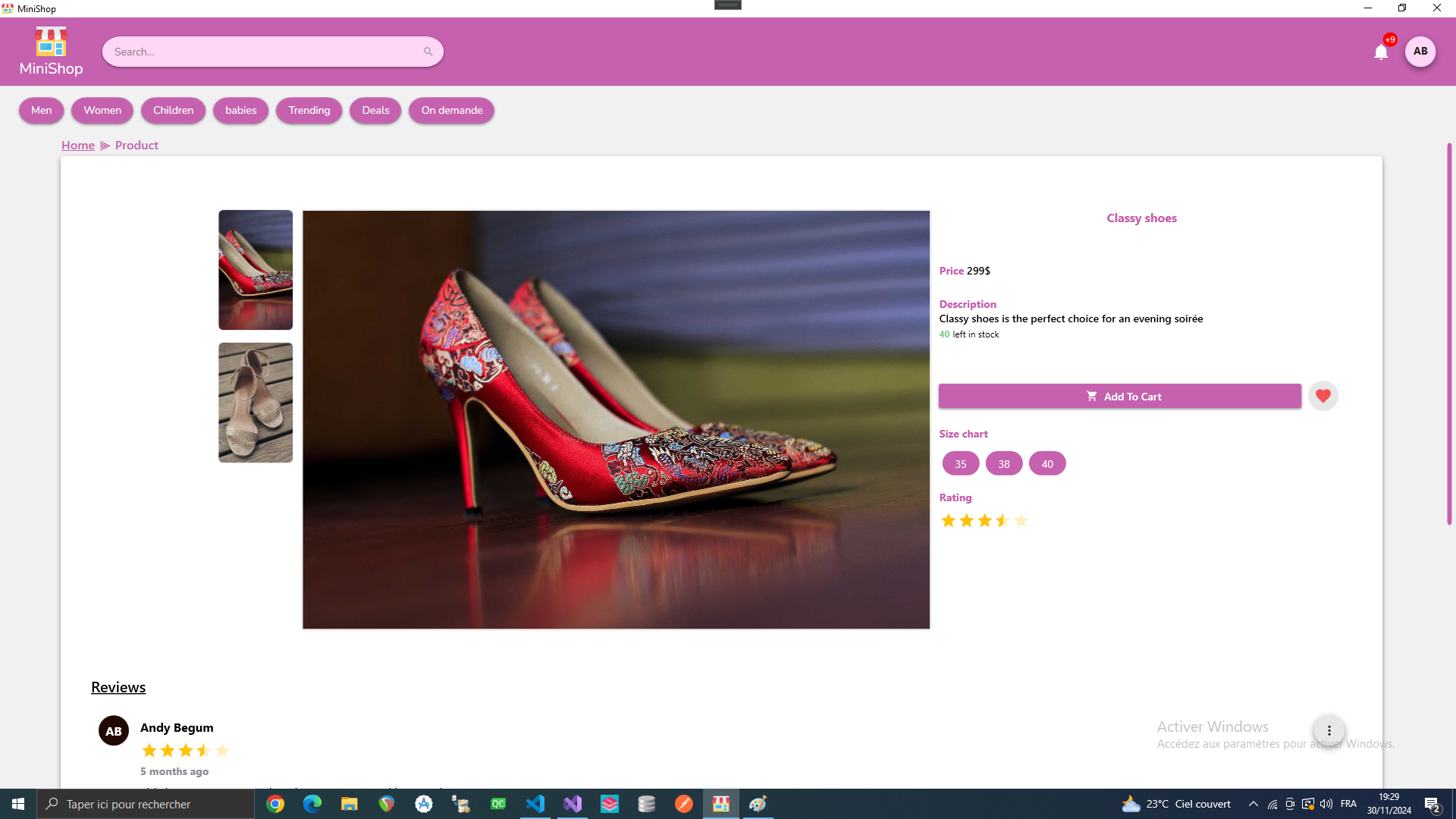This screenshot has width=1456, height=819.
Task: Open the FRA language selector
Action: click(1349, 804)
